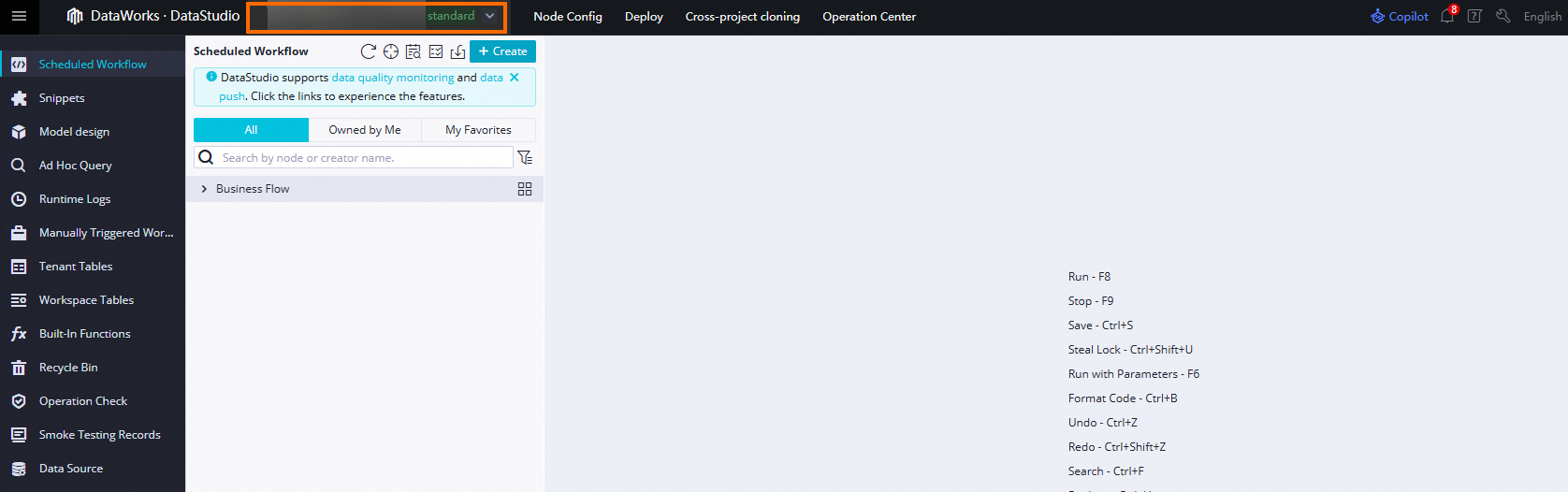Image resolution: width=1568 pixels, height=492 pixels.
Task: Open the notification bell
Action: pos(1447,16)
